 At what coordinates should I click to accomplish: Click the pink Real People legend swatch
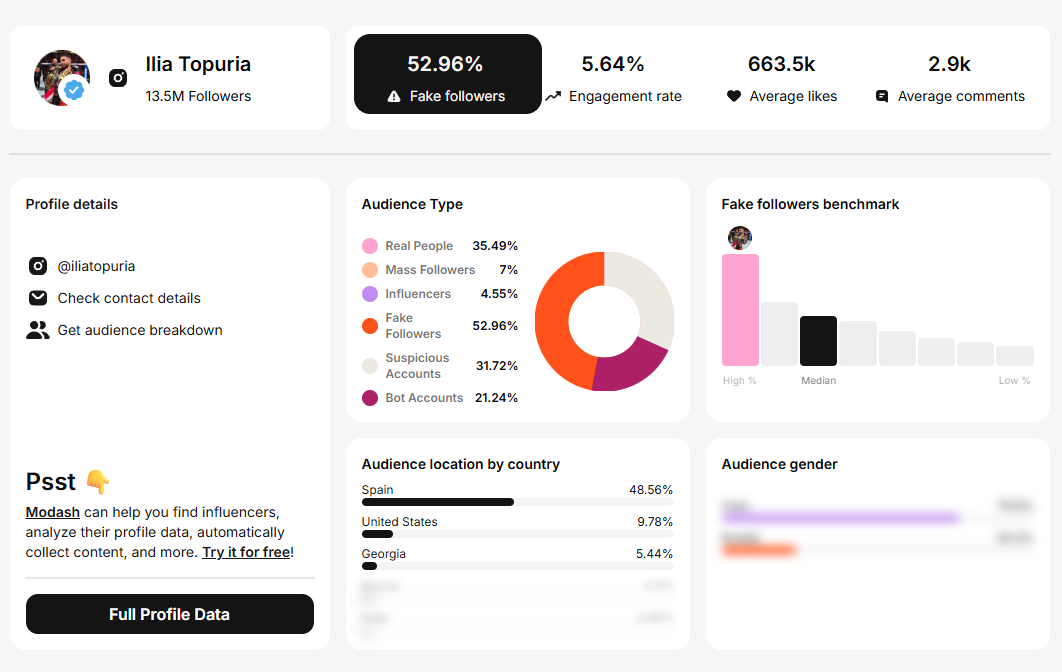pyautogui.click(x=370, y=245)
